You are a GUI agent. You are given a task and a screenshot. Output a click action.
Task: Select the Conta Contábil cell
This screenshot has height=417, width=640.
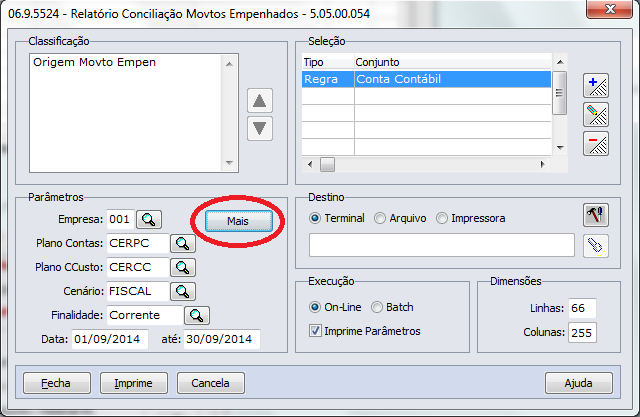(x=453, y=79)
